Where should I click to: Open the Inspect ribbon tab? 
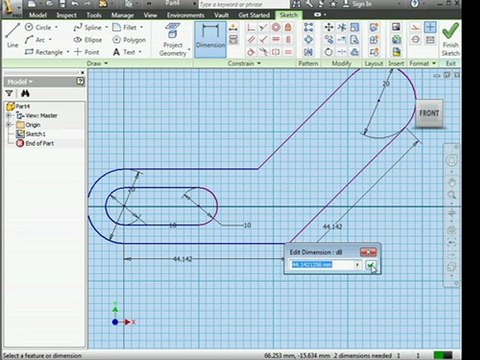(x=66, y=15)
